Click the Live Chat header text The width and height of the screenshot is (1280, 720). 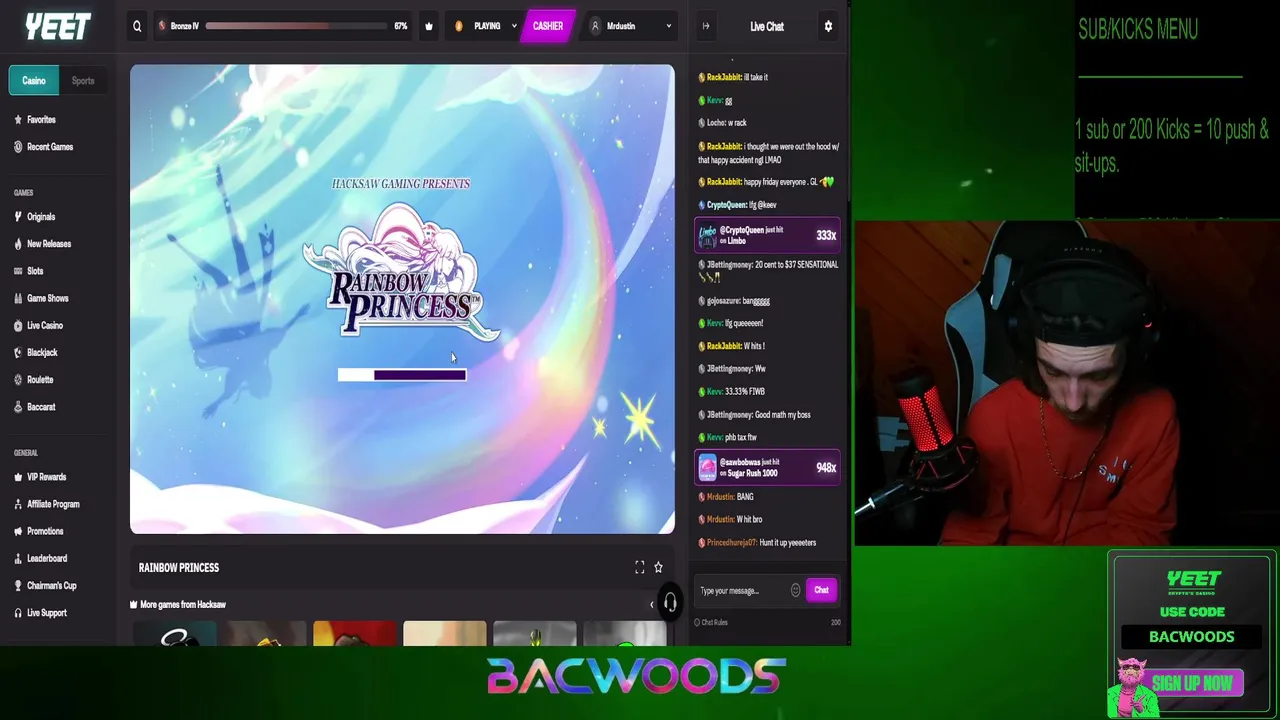[x=767, y=27]
